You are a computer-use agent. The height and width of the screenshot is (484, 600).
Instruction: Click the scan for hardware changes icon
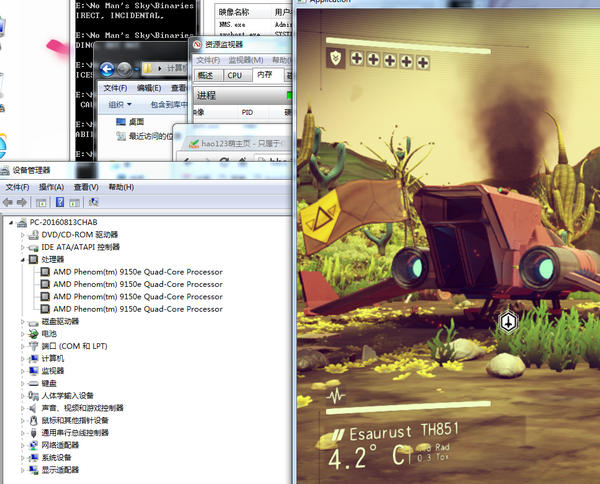coord(93,202)
